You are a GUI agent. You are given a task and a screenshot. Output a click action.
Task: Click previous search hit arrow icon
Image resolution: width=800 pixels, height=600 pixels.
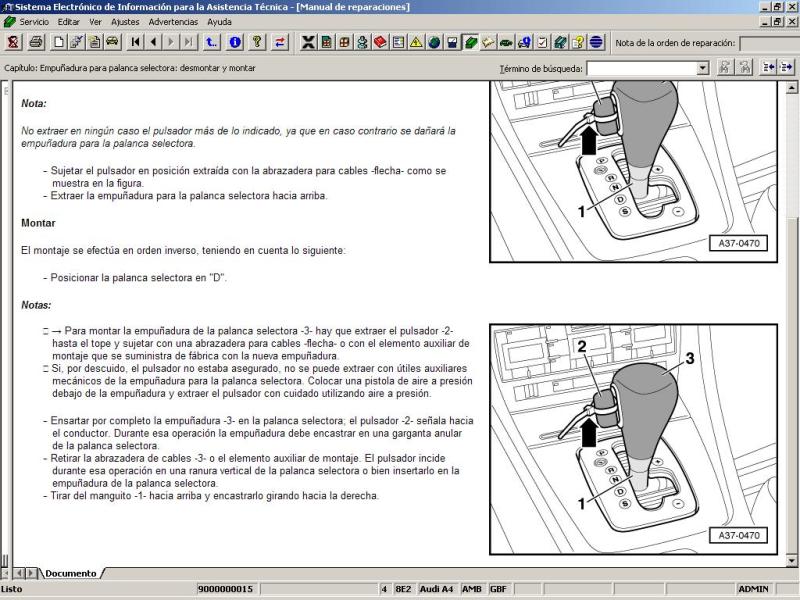pos(768,67)
